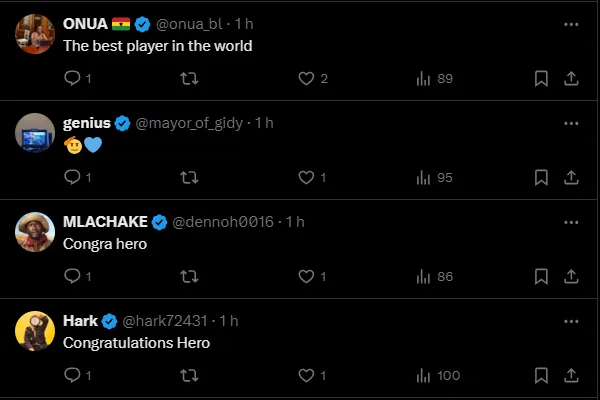This screenshot has width=600, height=400.
Task: Like ONUA's tweet
Action: [307, 78]
